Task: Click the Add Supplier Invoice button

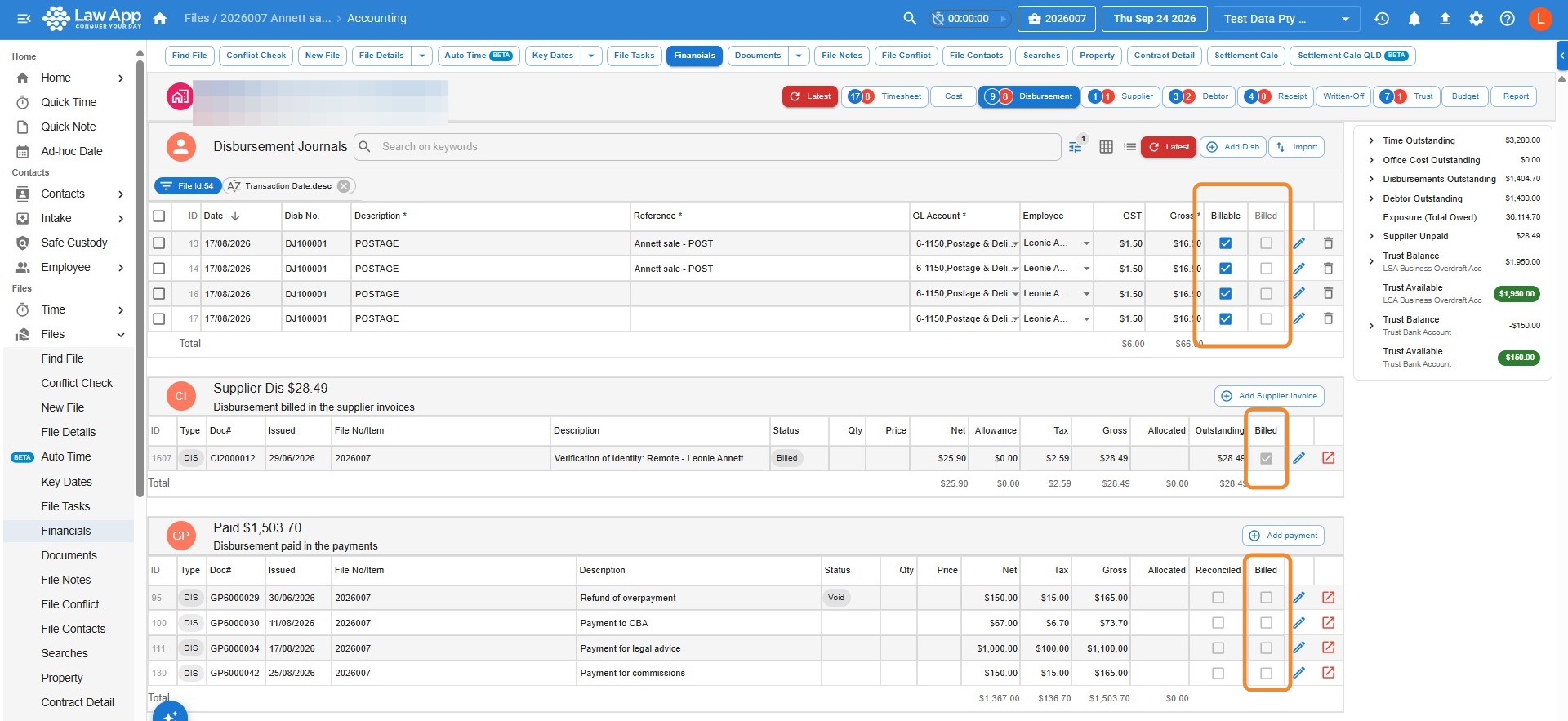Action: (1269, 396)
